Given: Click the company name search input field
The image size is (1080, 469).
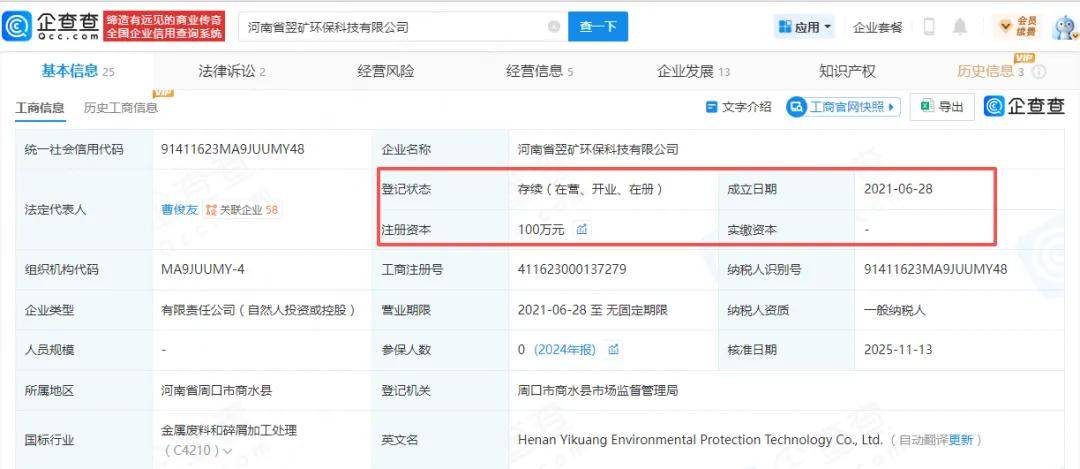Looking at the screenshot, I should (x=395, y=27).
